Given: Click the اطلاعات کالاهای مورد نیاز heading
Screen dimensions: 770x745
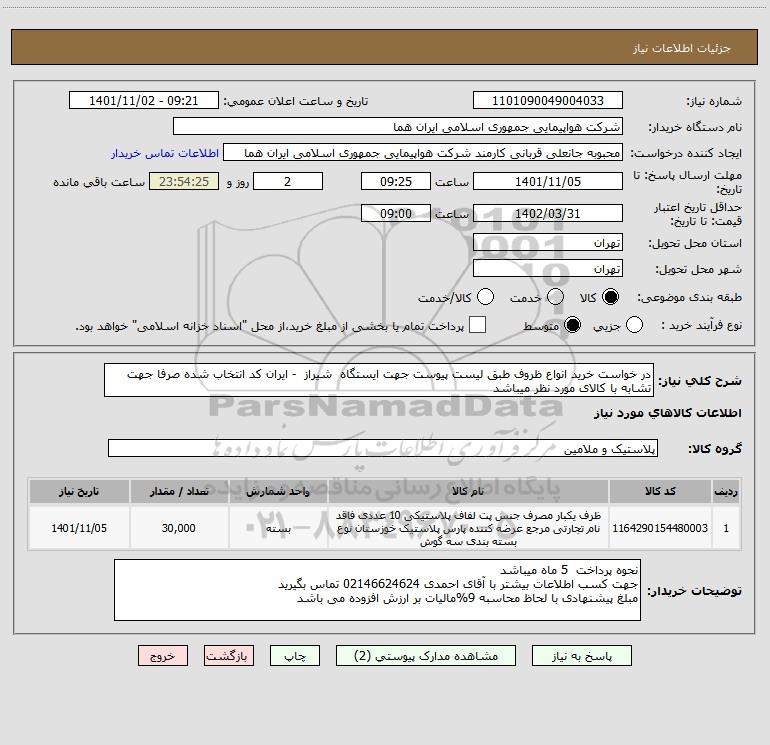Looking at the screenshot, I should [x=667, y=413].
